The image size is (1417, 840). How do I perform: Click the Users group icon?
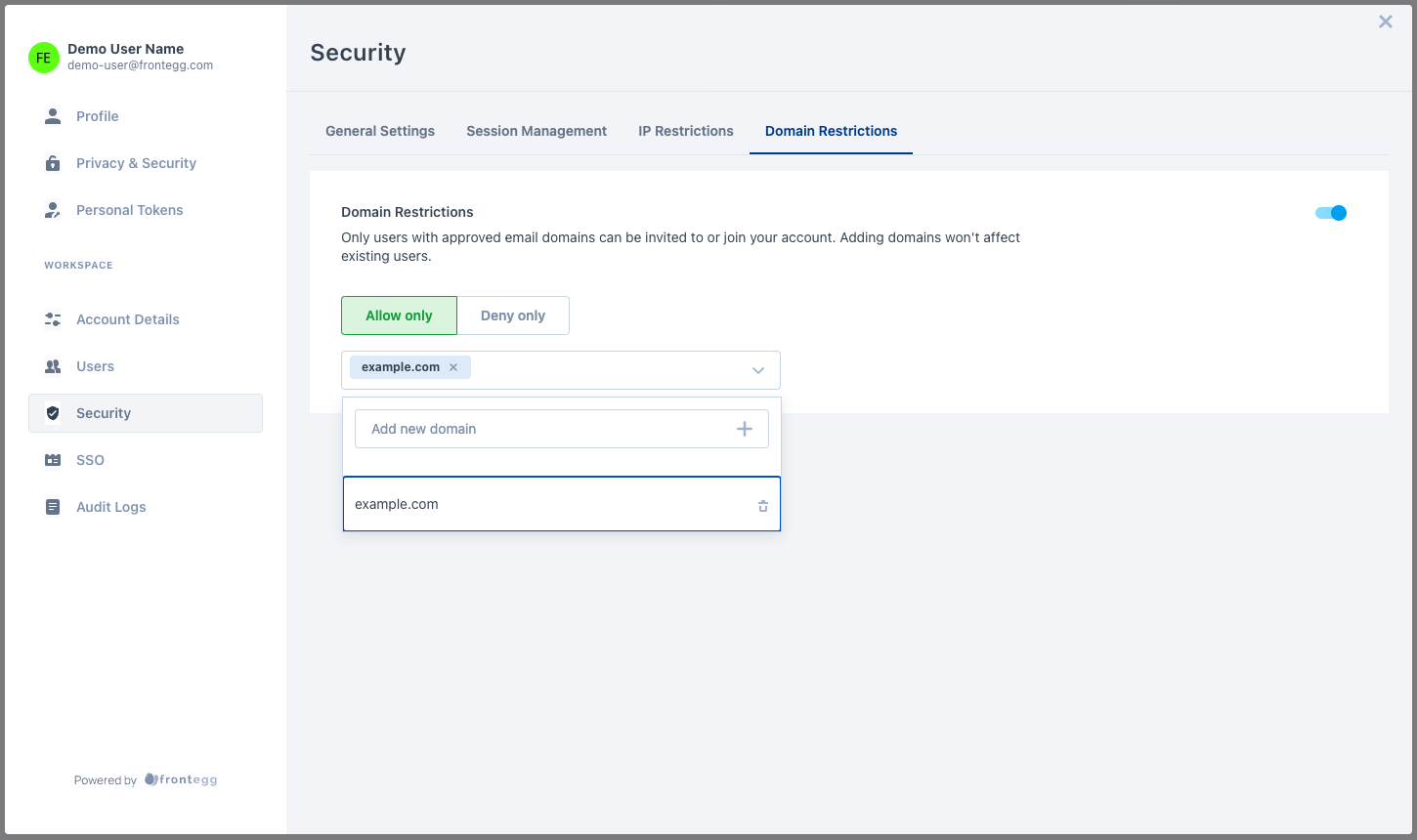click(53, 366)
